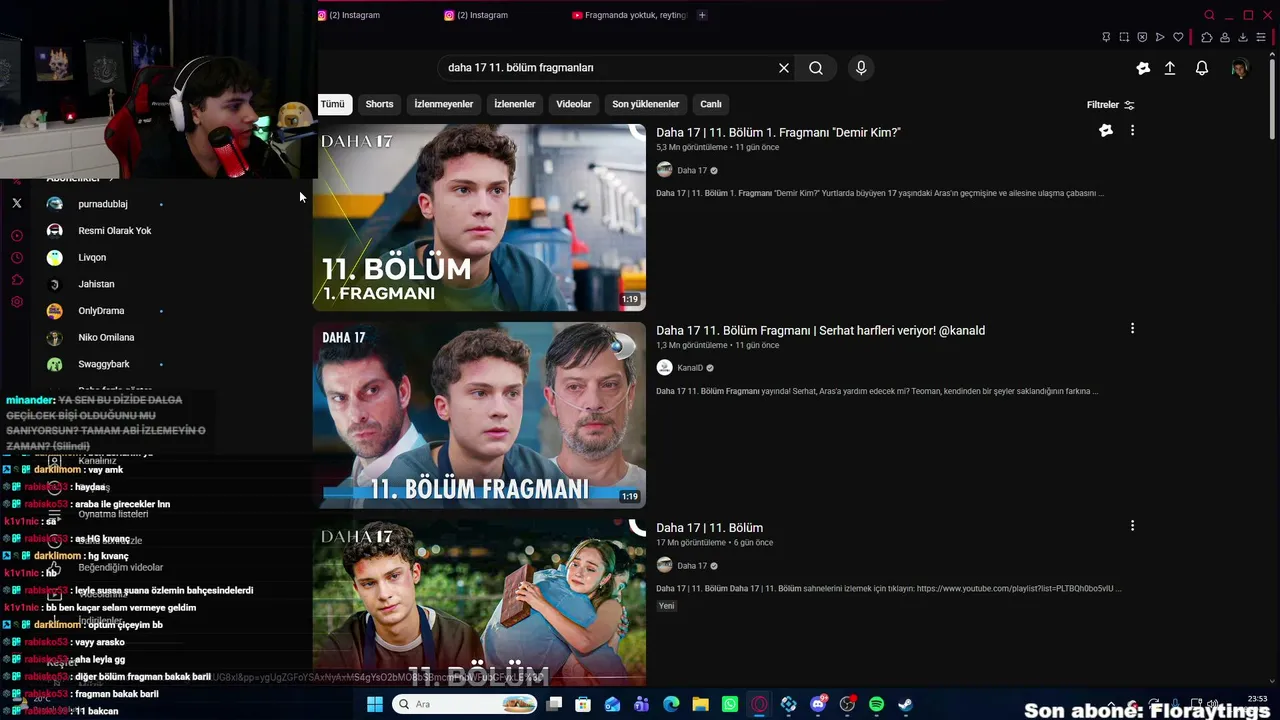Click the star badge icon beside 'Demir Kim?' video

(1106, 131)
